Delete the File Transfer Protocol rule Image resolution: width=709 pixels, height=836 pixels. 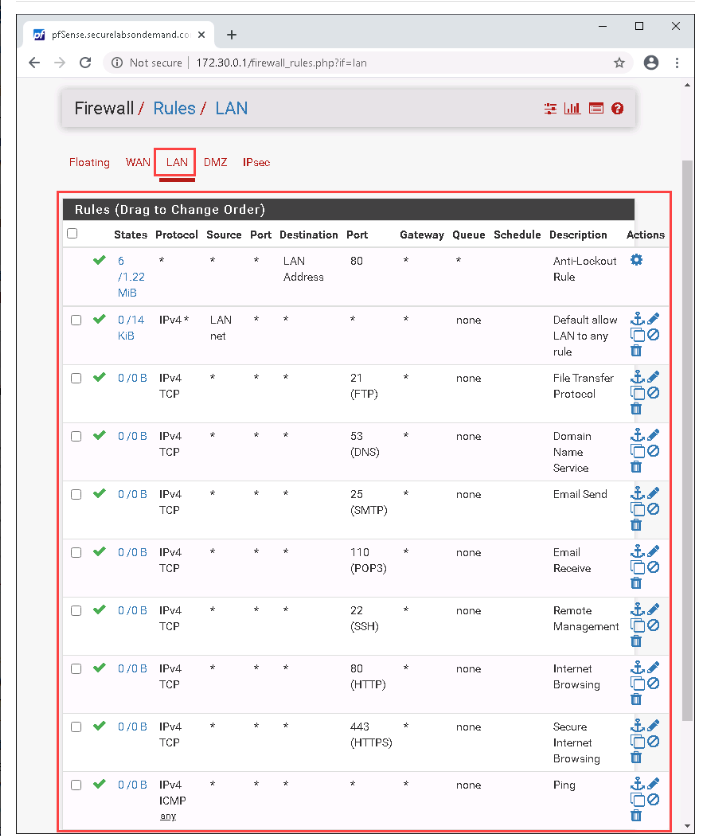[636, 409]
